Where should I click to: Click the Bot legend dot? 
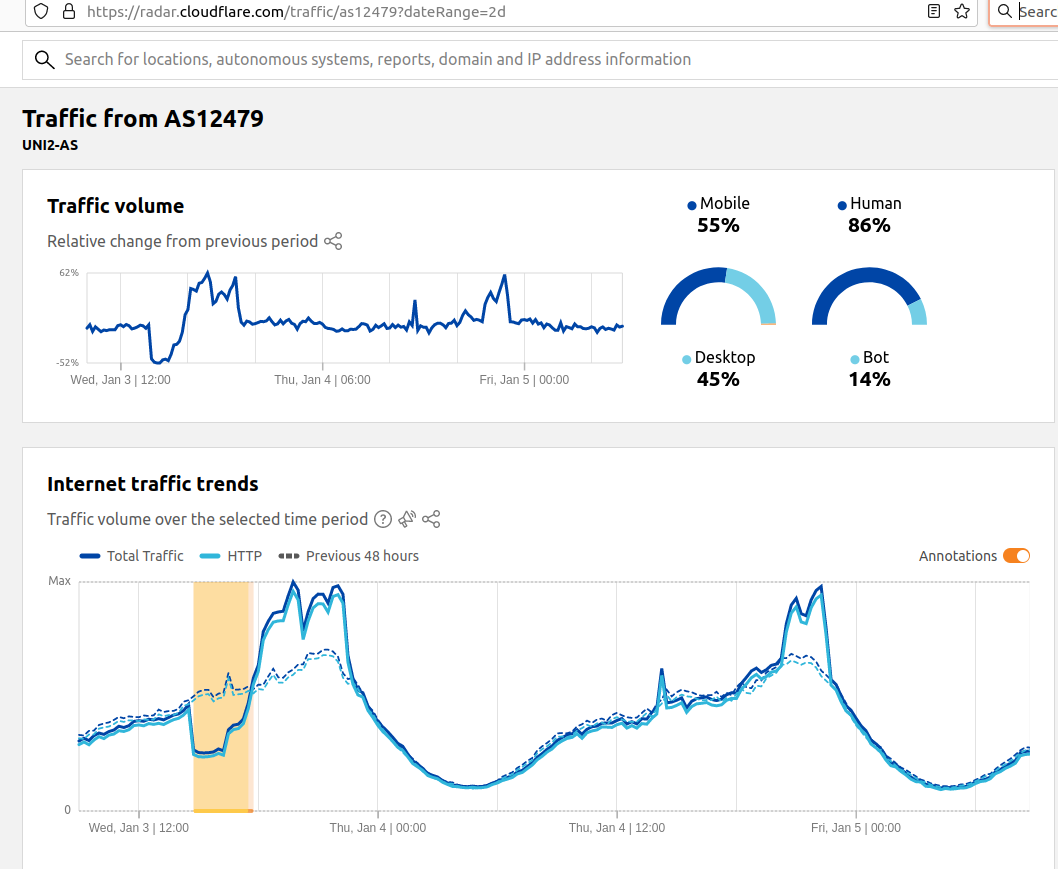(x=855, y=360)
